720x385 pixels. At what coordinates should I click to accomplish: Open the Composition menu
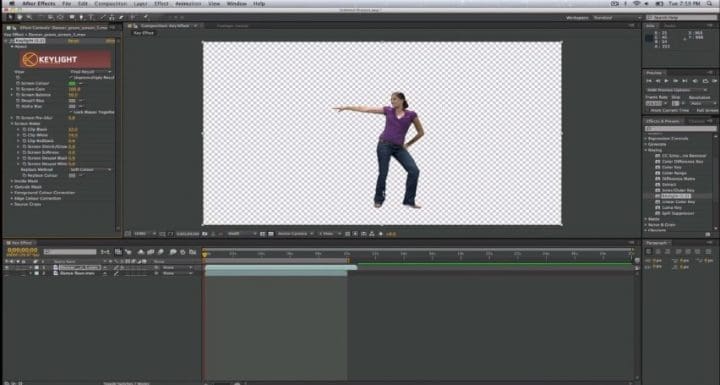[x=111, y=4]
